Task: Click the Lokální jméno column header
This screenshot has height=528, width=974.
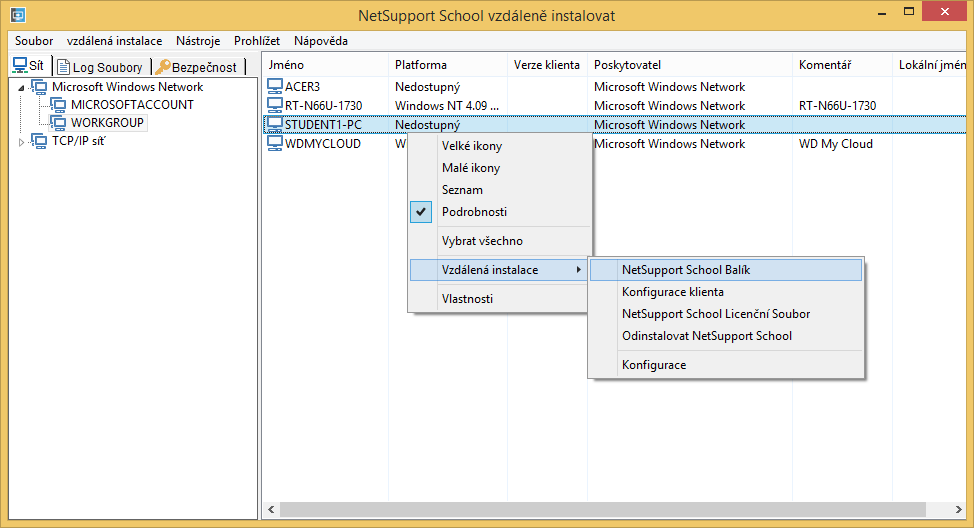Action: tap(929, 65)
